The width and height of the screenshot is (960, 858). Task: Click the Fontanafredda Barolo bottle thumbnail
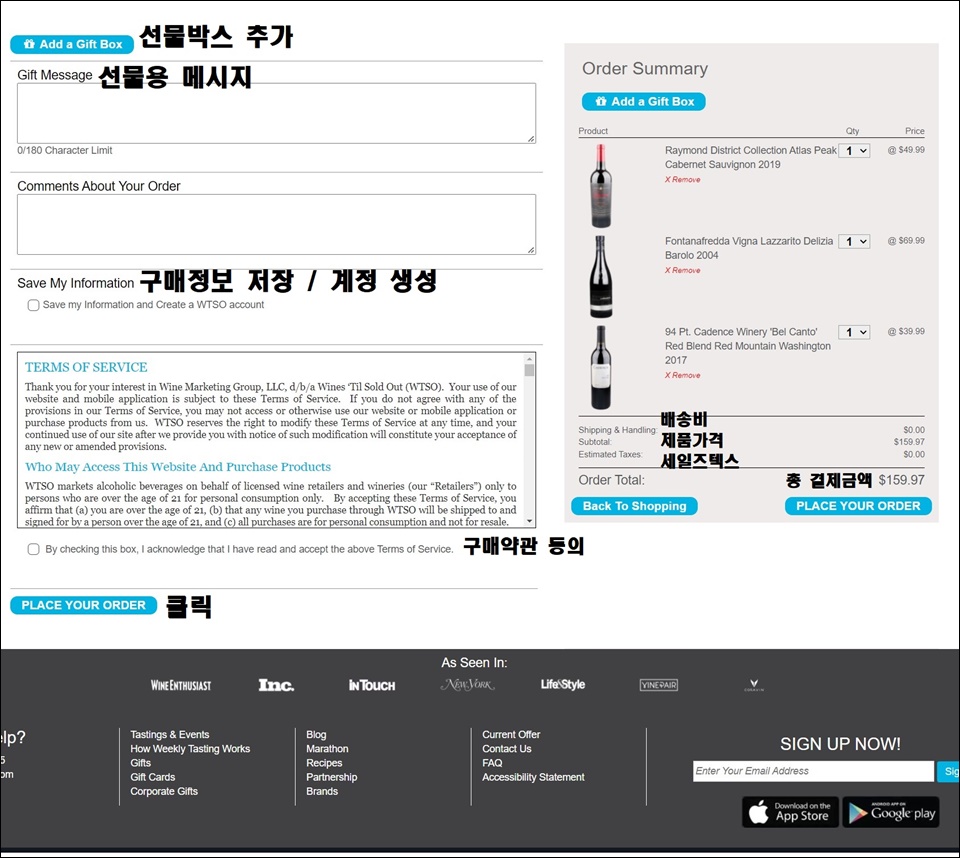pyautogui.click(x=601, y=277)
